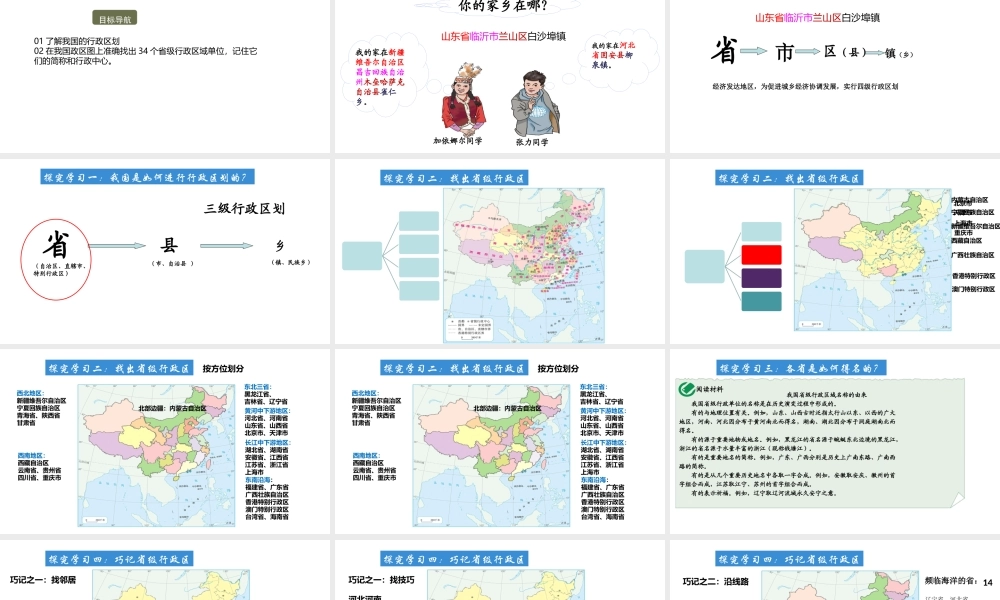Click the 频临海洋的省: 14 text
Viewport: 1000px width, 600px height.
click(x=959, y=581)
